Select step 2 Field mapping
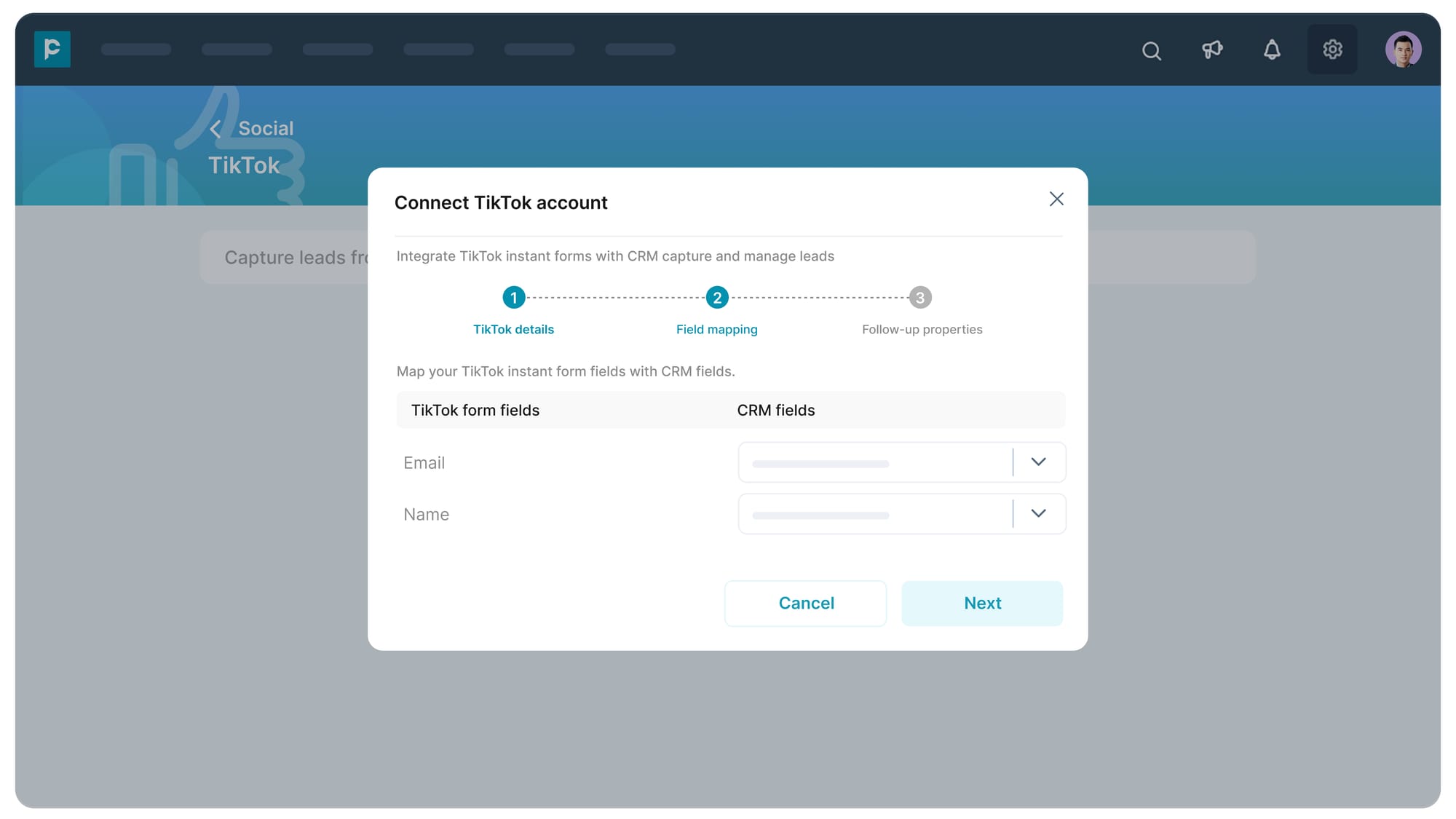Screen dimensions: 1456x819 (x=717, y=298)
